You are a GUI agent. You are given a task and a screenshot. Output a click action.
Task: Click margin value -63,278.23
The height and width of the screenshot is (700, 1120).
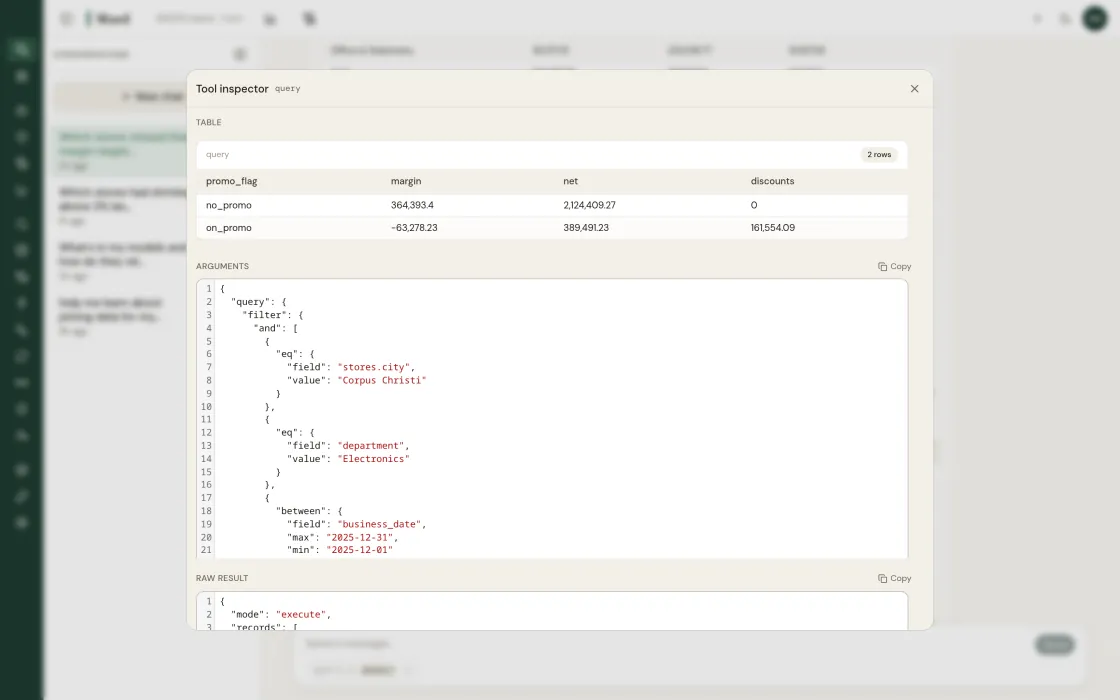tap(414, 228)
